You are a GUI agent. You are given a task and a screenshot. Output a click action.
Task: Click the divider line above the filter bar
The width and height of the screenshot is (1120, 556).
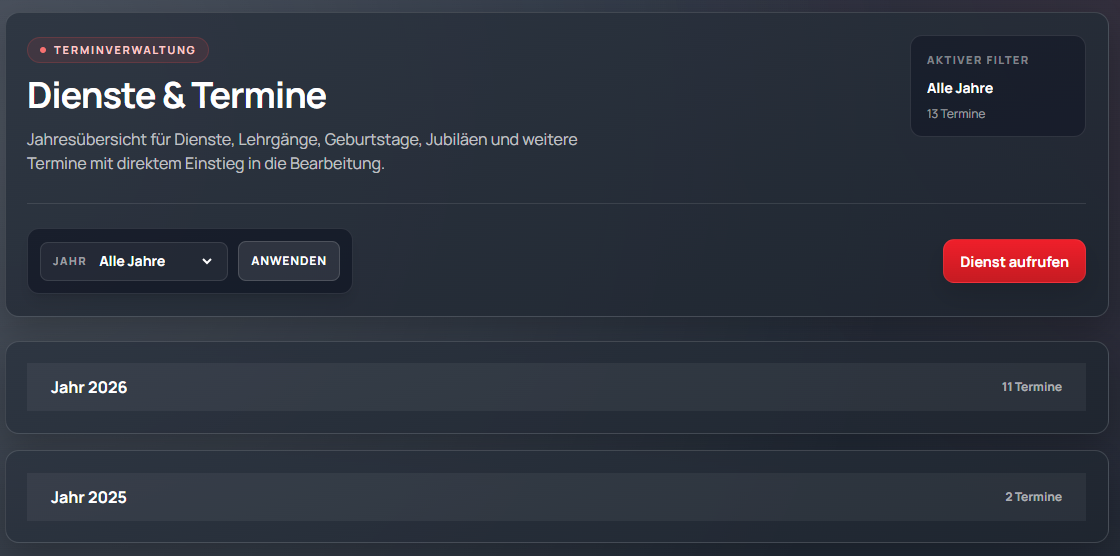point(556,204)
